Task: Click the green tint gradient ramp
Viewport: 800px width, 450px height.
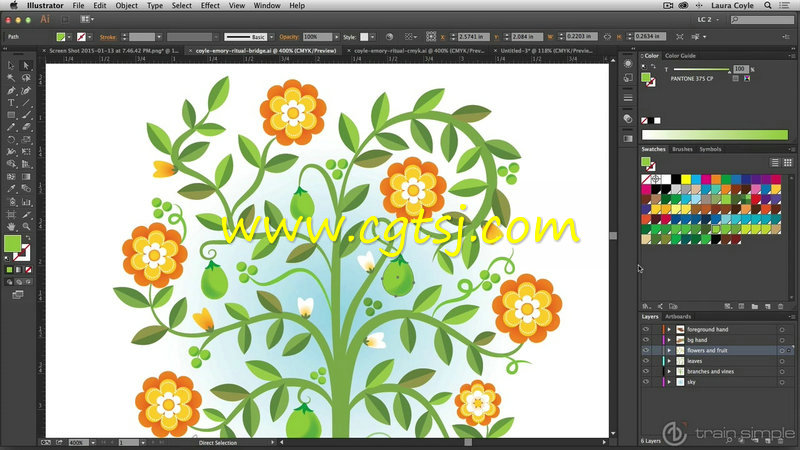Action: [714, 135]
